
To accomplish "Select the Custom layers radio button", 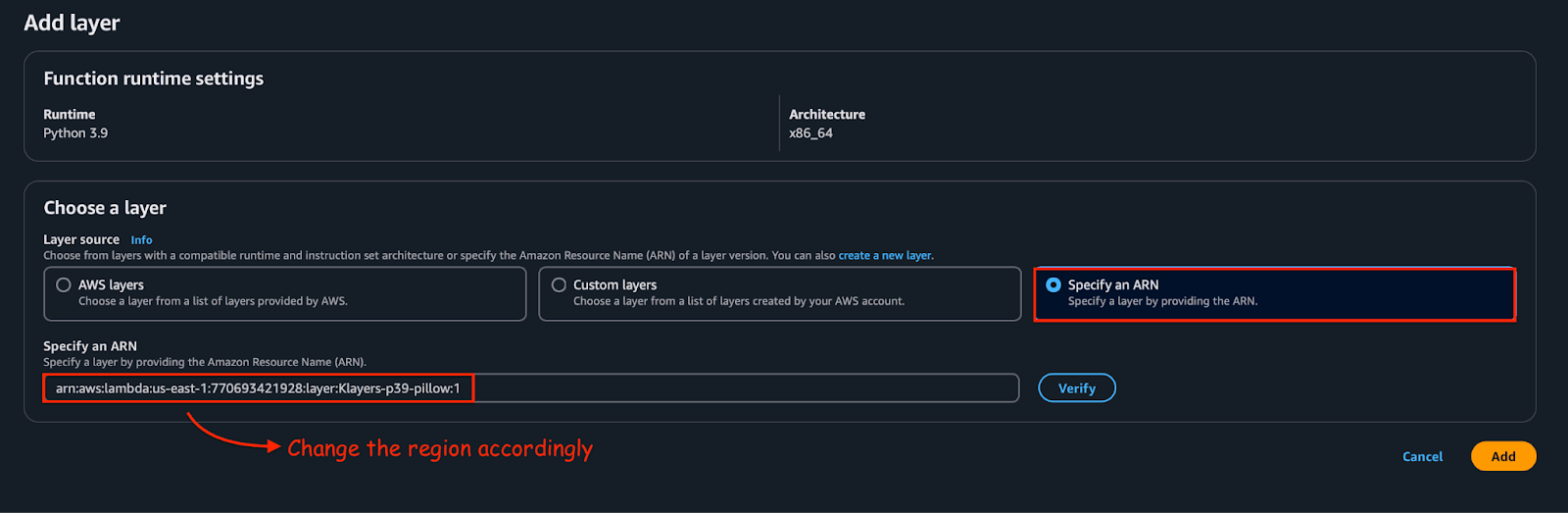I will pyautogui.click(x=559, y=284).
